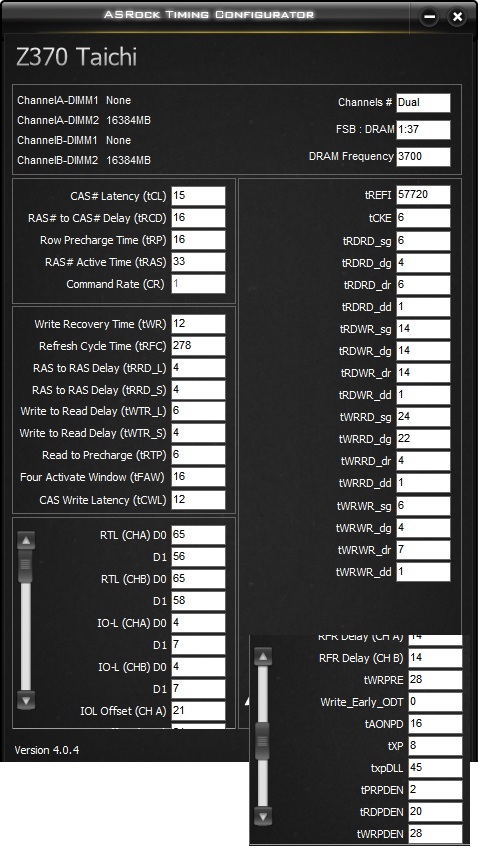Screen dimensions: 492x864
Task: Click the RTL (CHA) D0 field
Action: 198,535
